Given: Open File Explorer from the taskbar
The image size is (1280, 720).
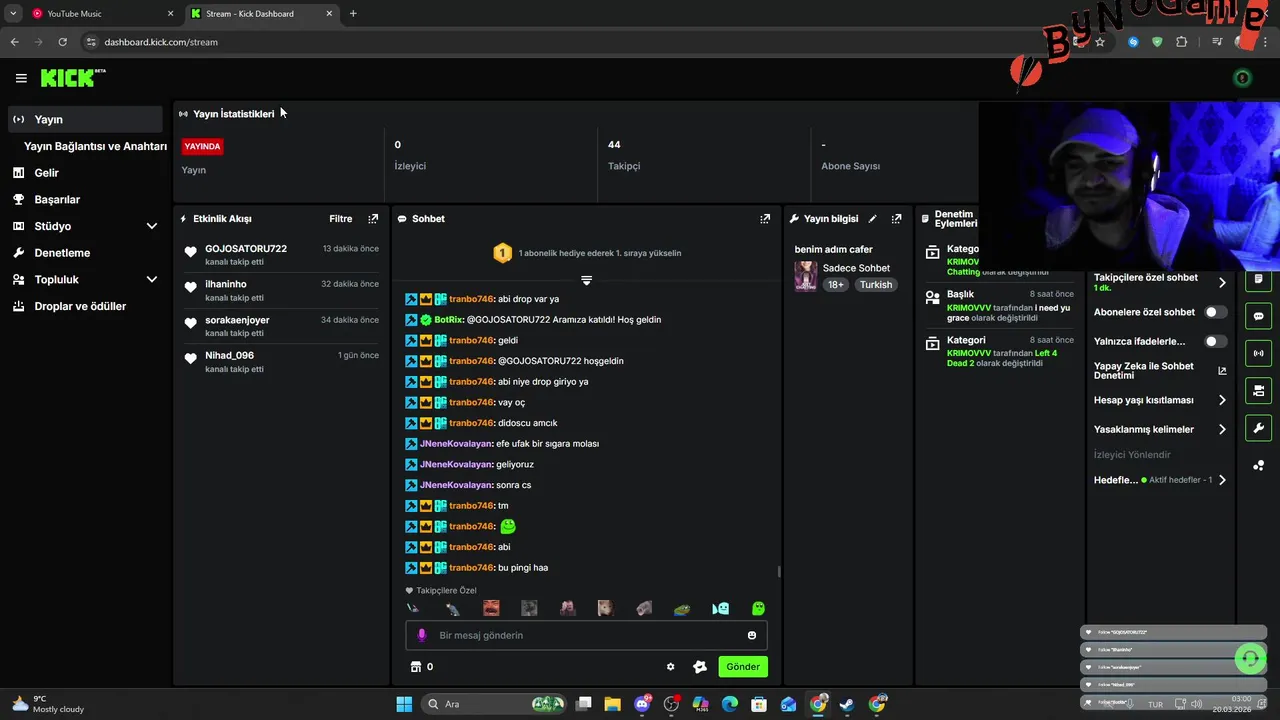Looking at the screenshot, I should coord(612,704).
